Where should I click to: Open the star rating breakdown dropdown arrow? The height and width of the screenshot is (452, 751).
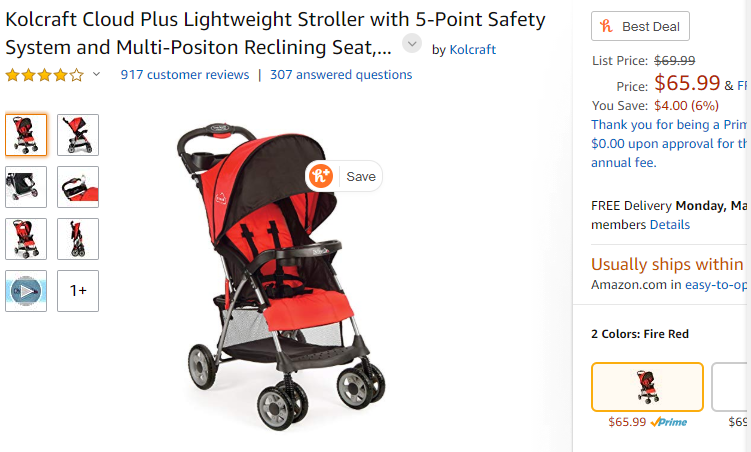coord(96,75)
